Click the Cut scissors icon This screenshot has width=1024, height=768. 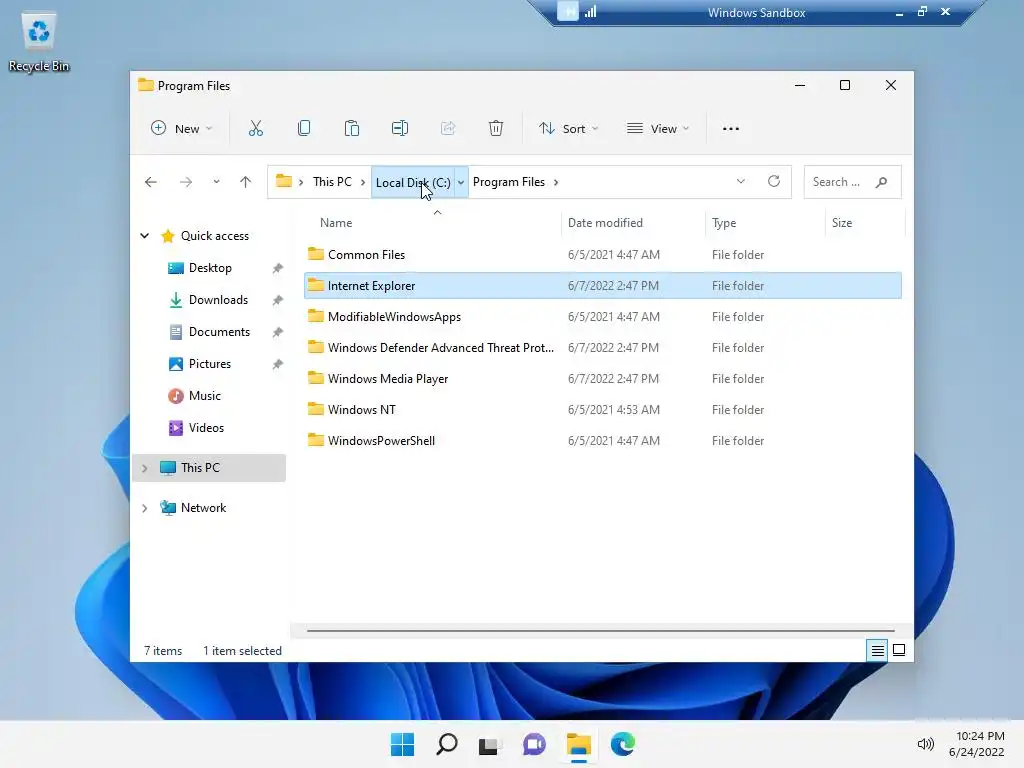pos(255,129)
